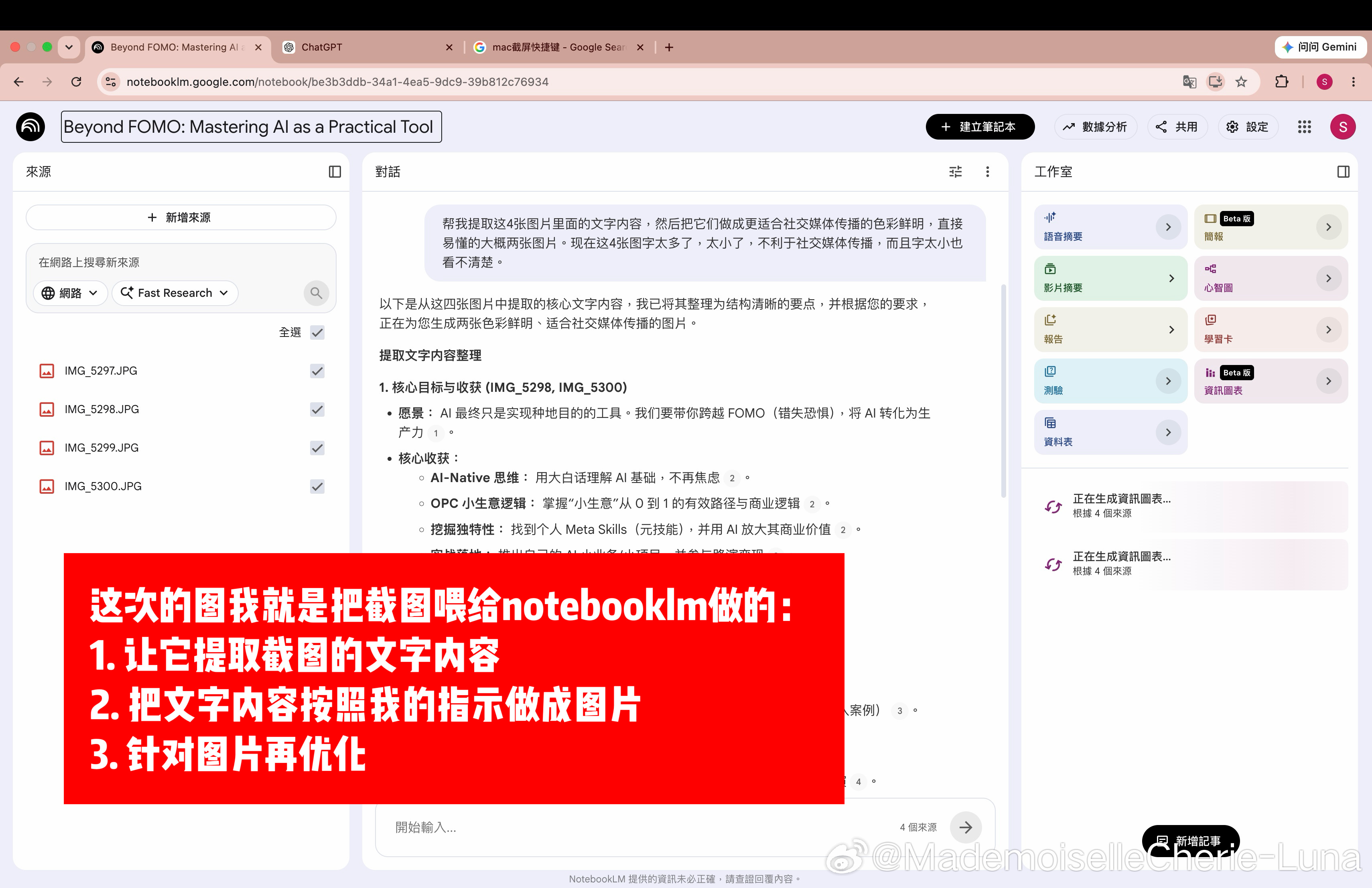View site information icon in address bar
The width and height of the screenshot is (1372, 888).
tap(111, 82)
